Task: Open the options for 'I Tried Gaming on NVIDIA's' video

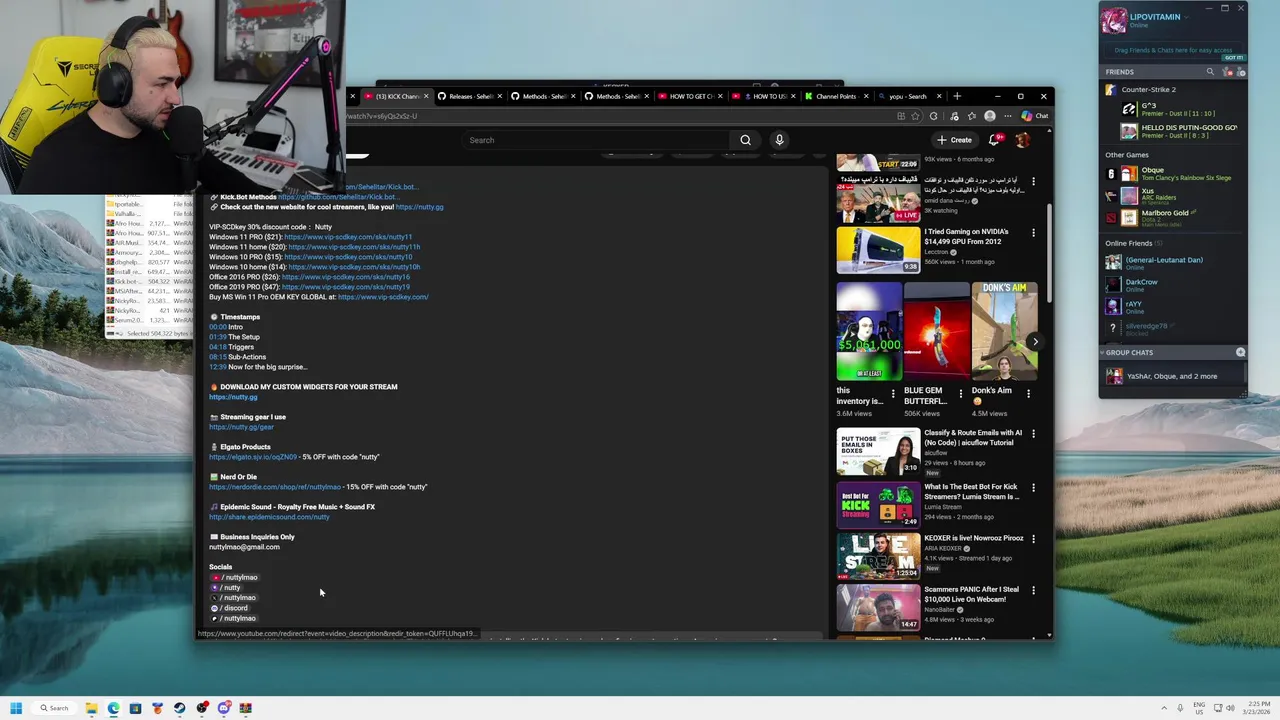Action: [x=1033, y=233]
